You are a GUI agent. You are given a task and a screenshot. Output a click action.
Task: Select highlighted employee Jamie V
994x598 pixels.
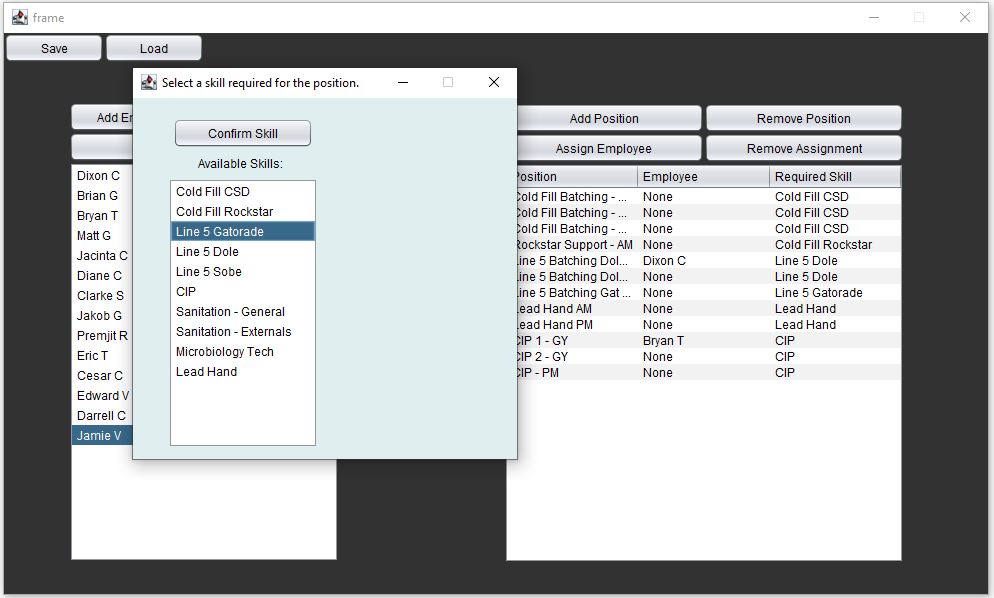coord(102,436)
